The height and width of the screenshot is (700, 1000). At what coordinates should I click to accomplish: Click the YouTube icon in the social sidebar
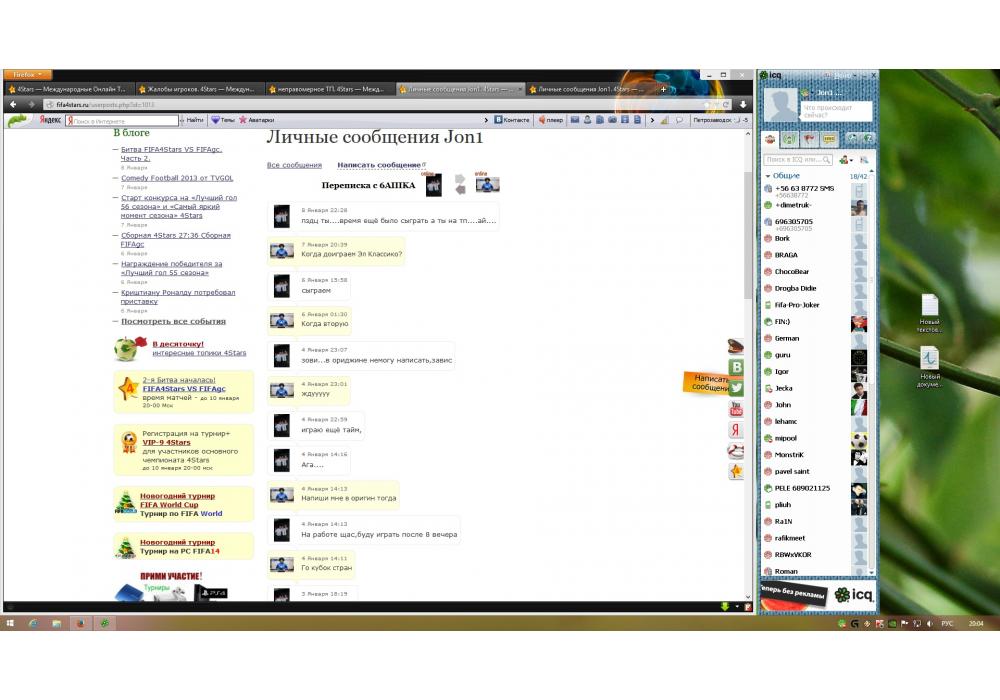[736, 408]
